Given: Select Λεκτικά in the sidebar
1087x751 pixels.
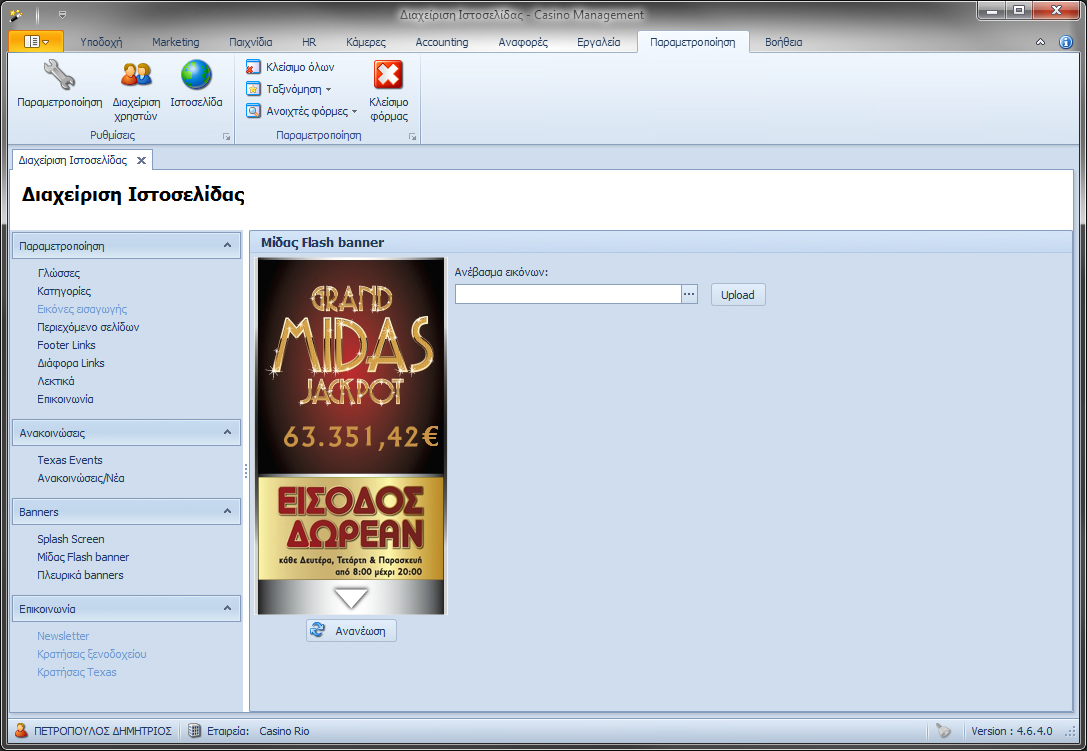Looking at the screenshot, I should click(x=55, y=381).
